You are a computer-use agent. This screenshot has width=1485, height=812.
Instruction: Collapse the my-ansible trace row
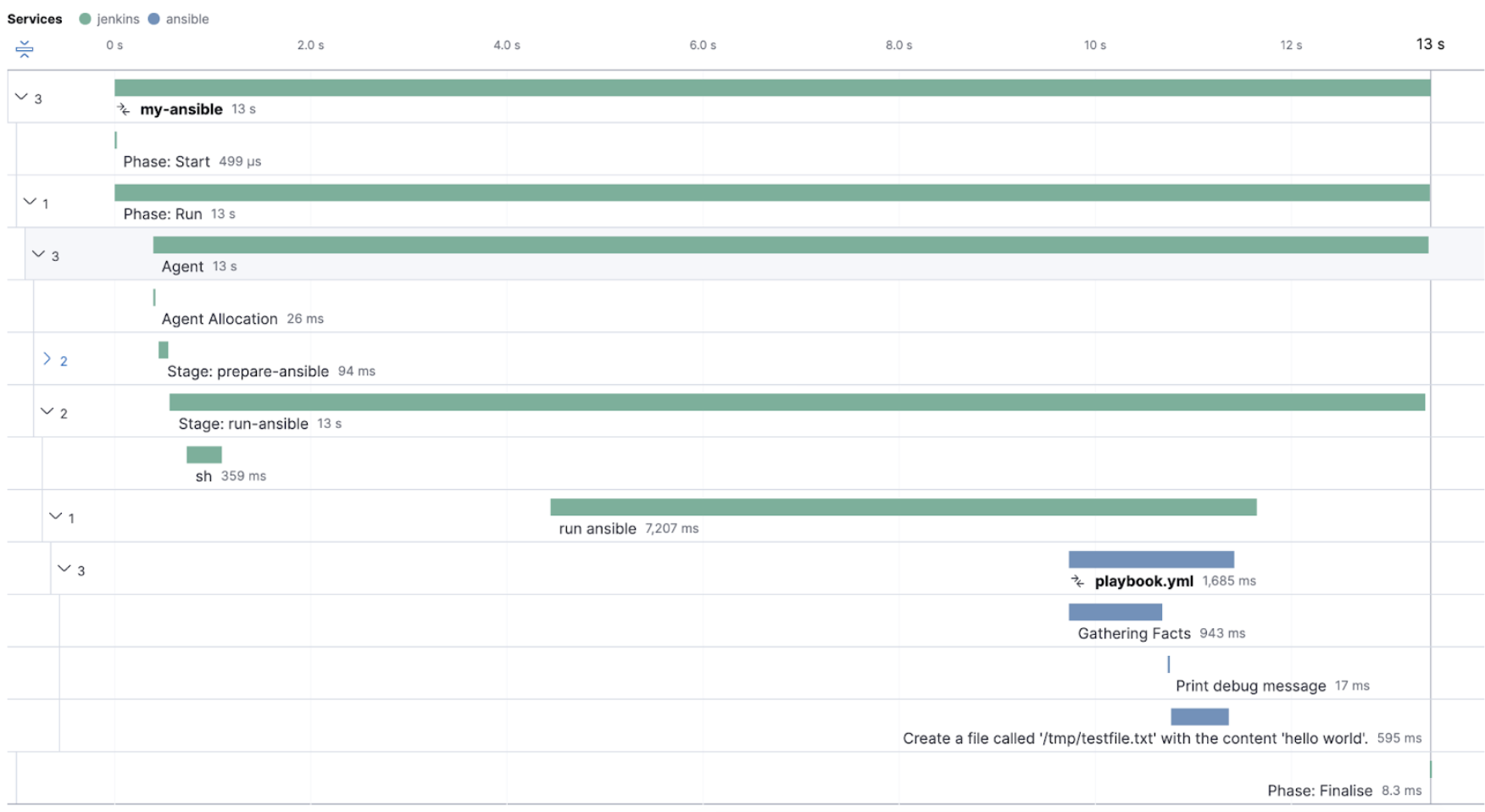click(22, 96)
